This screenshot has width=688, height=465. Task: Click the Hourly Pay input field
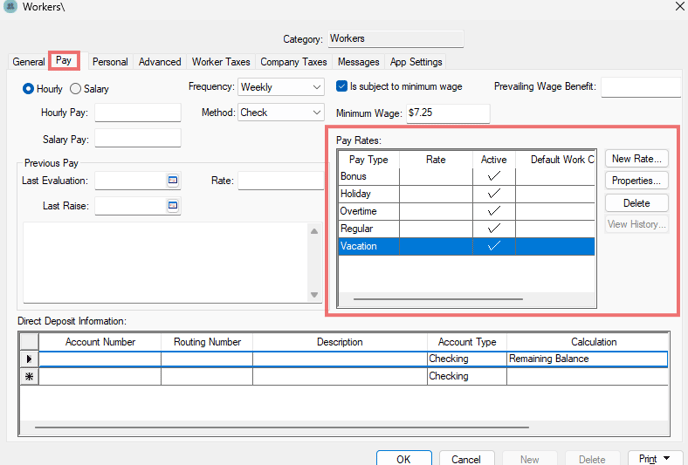point(137,113)
